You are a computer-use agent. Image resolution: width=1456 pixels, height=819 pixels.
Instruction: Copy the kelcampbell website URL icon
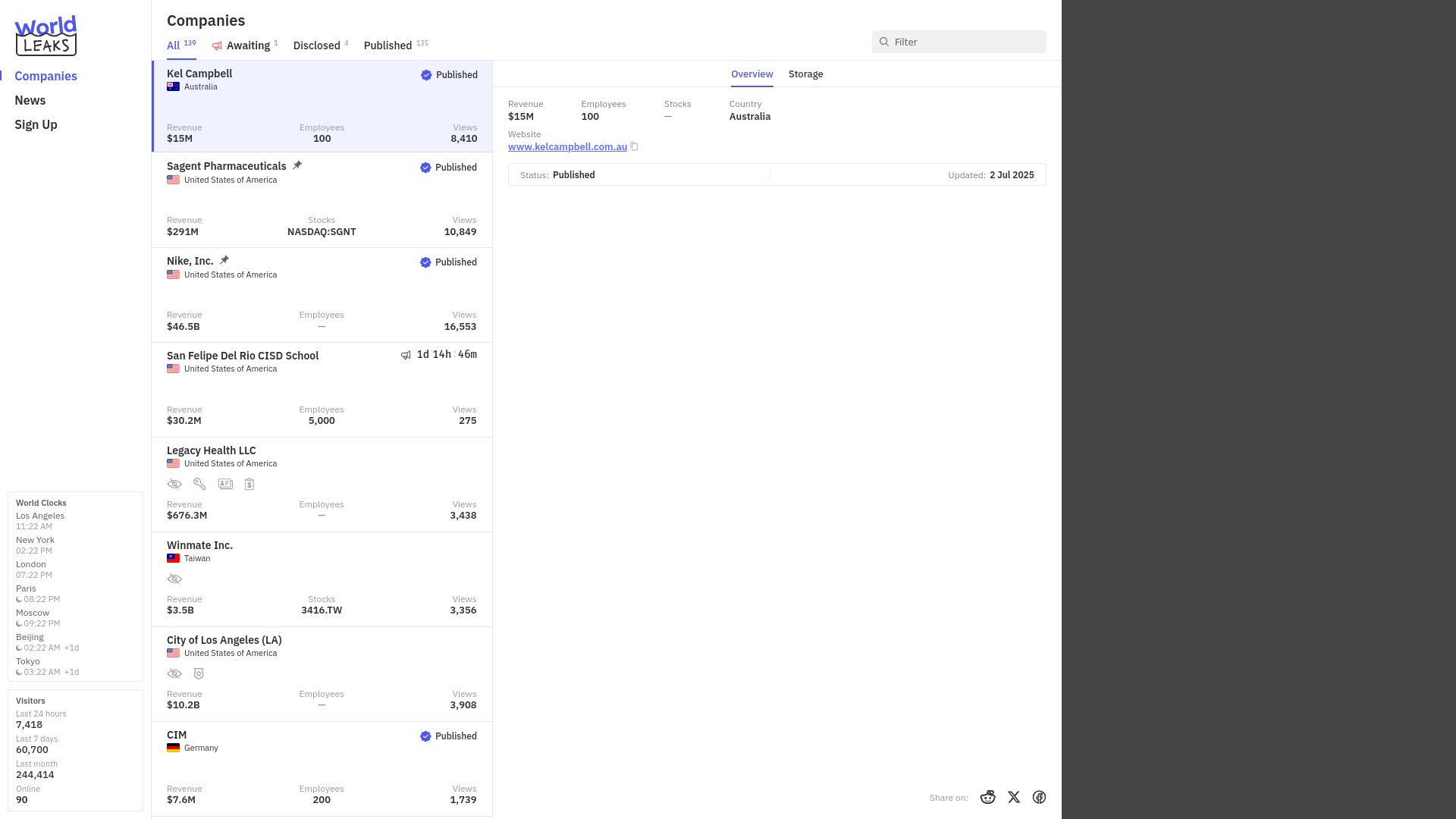tap(634, 146)
